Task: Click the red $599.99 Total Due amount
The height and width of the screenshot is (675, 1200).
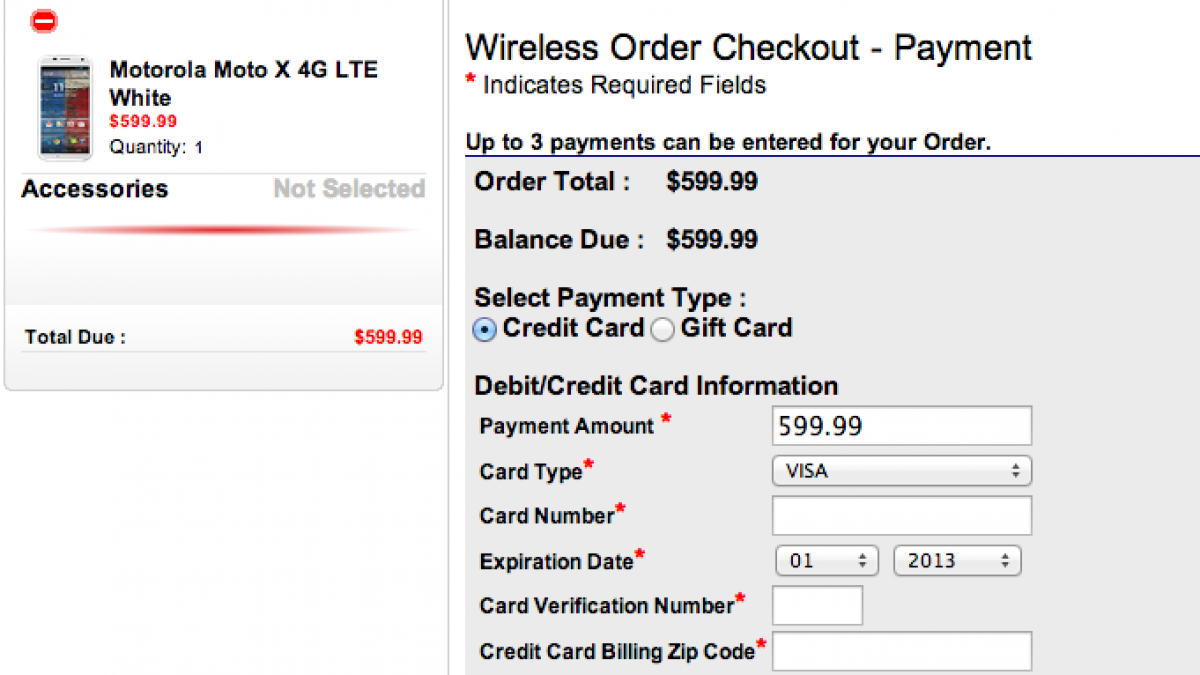Action: (388, 338)
